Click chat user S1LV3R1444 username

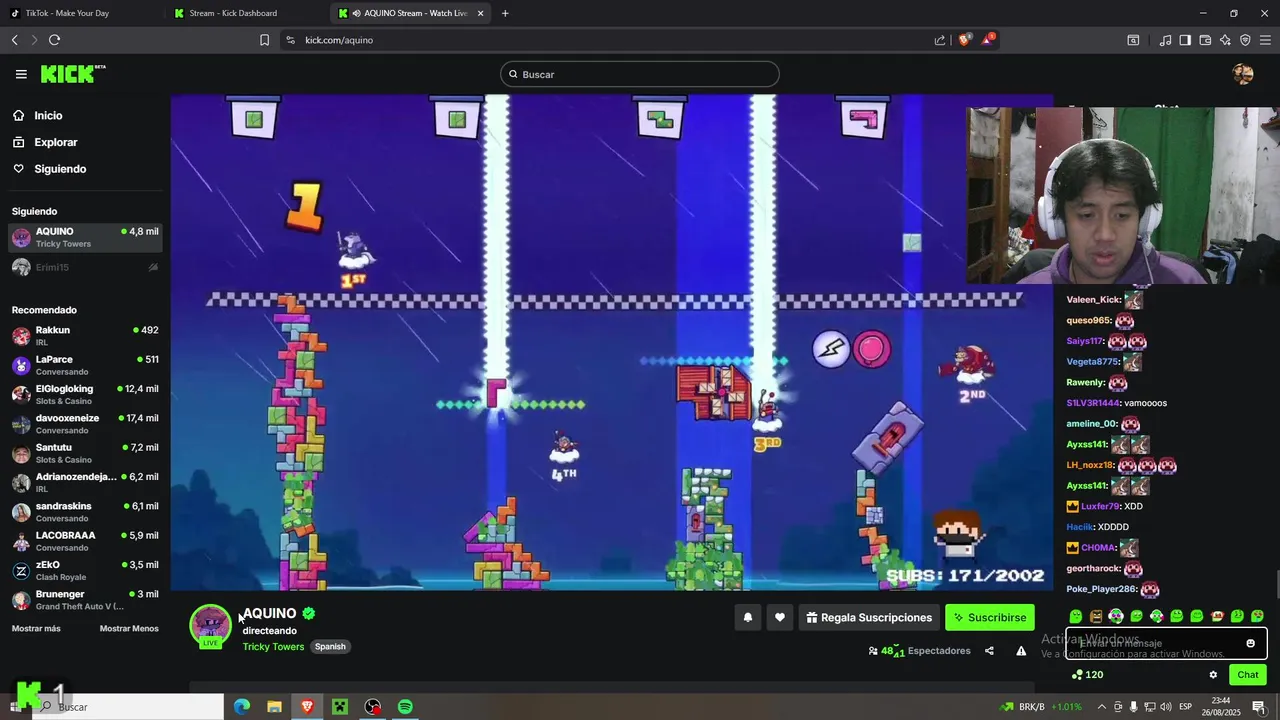tap(1093, 403)
